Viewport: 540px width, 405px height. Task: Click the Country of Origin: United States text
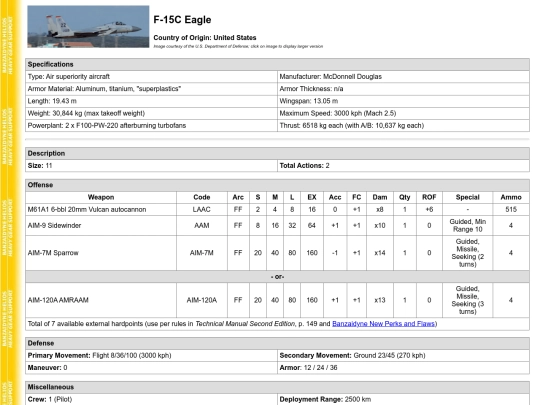click(x=205, y=38)
